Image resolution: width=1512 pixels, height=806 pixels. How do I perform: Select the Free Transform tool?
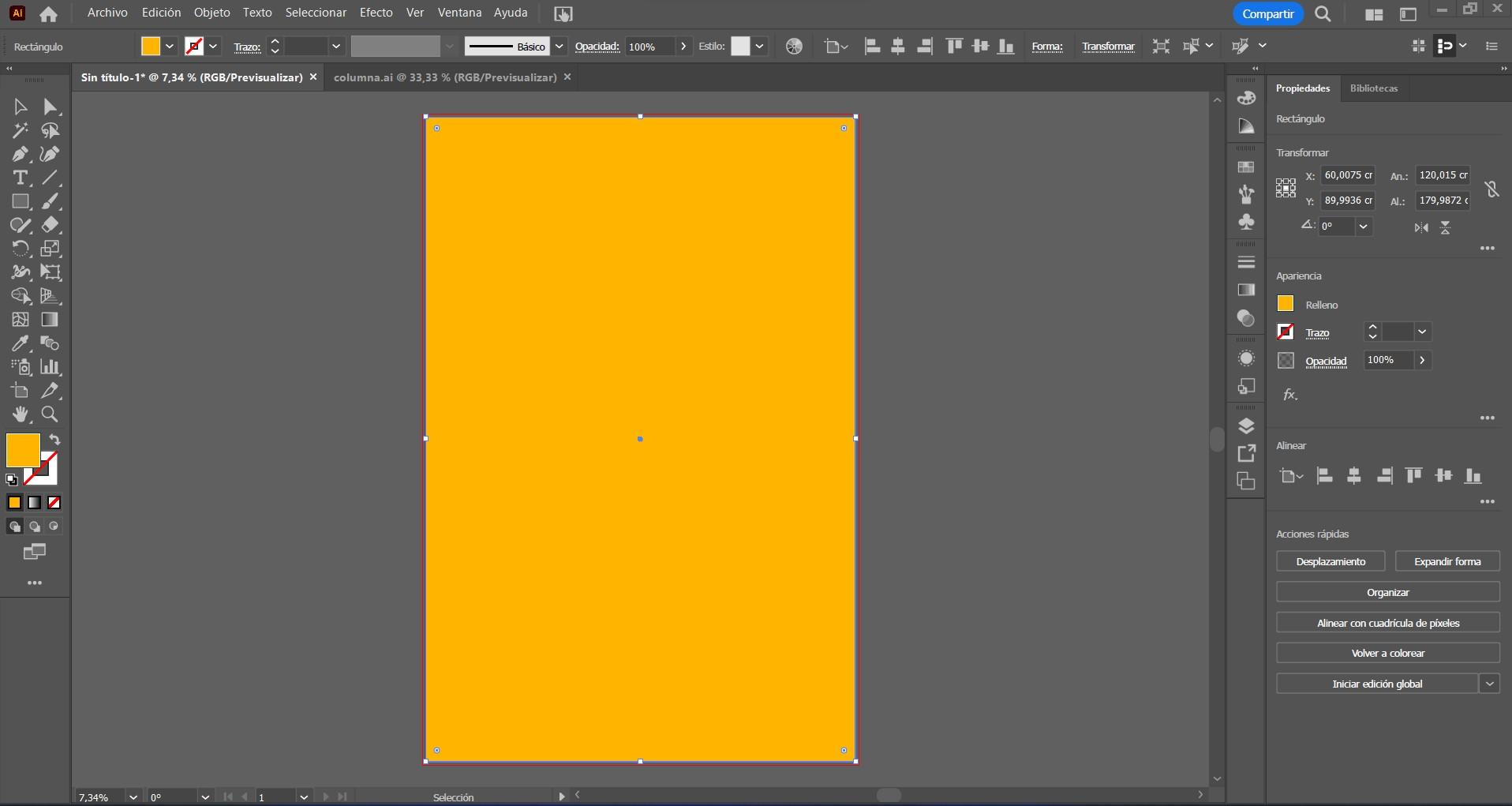[x=51, y=272]
